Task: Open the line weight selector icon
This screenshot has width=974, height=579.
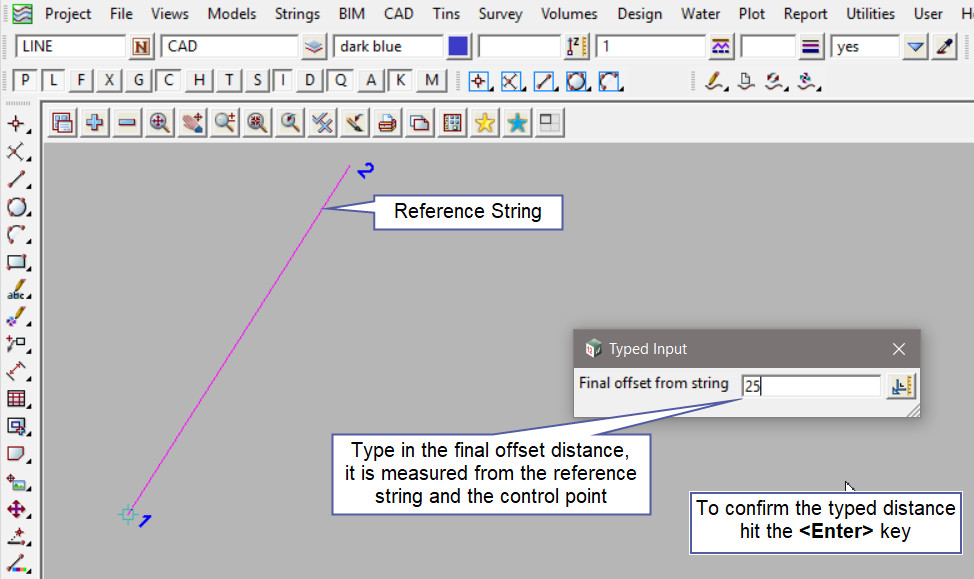Action: pyautogui.click(x=811, y=47)
